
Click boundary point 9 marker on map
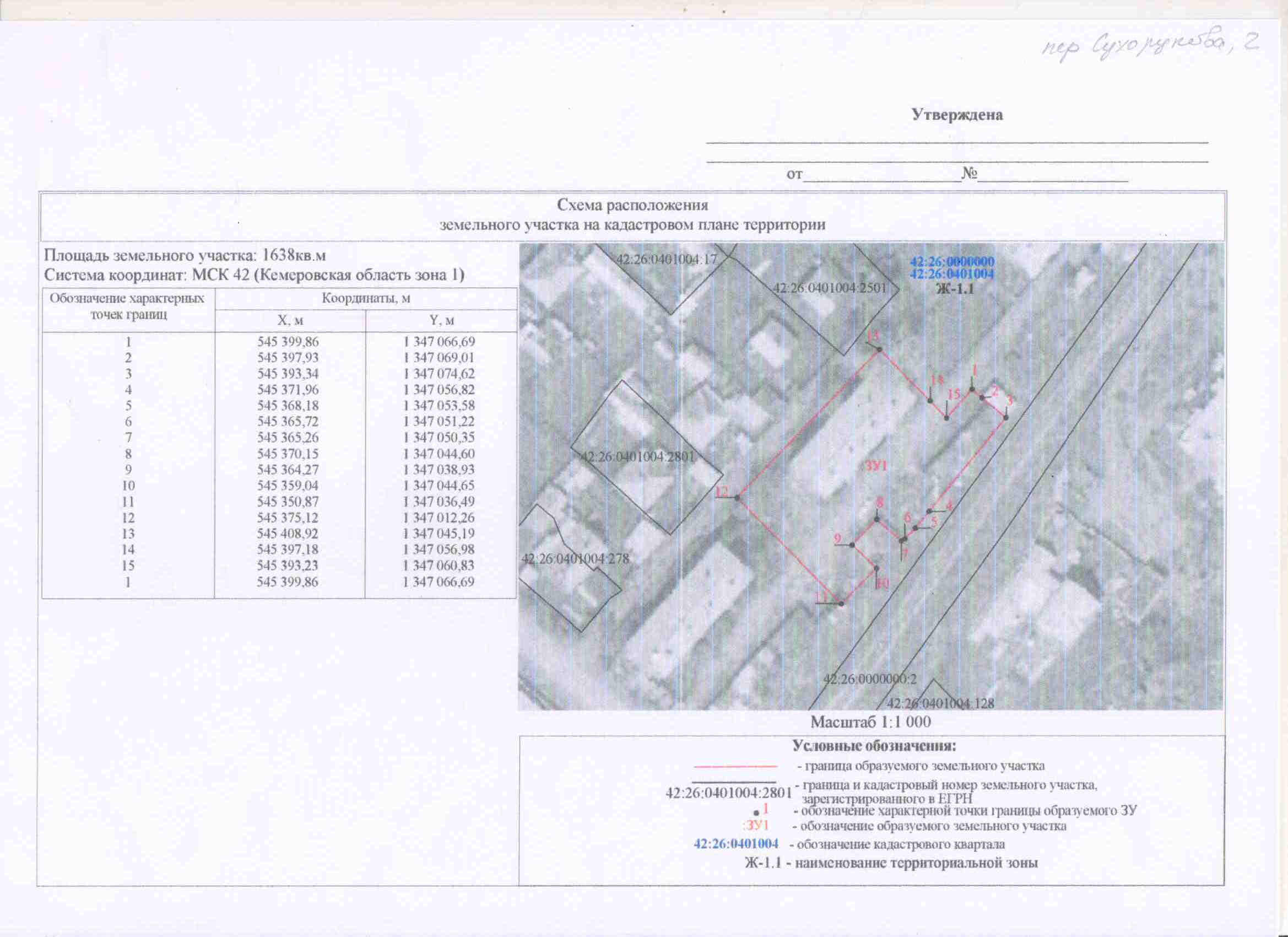[852, 545]
